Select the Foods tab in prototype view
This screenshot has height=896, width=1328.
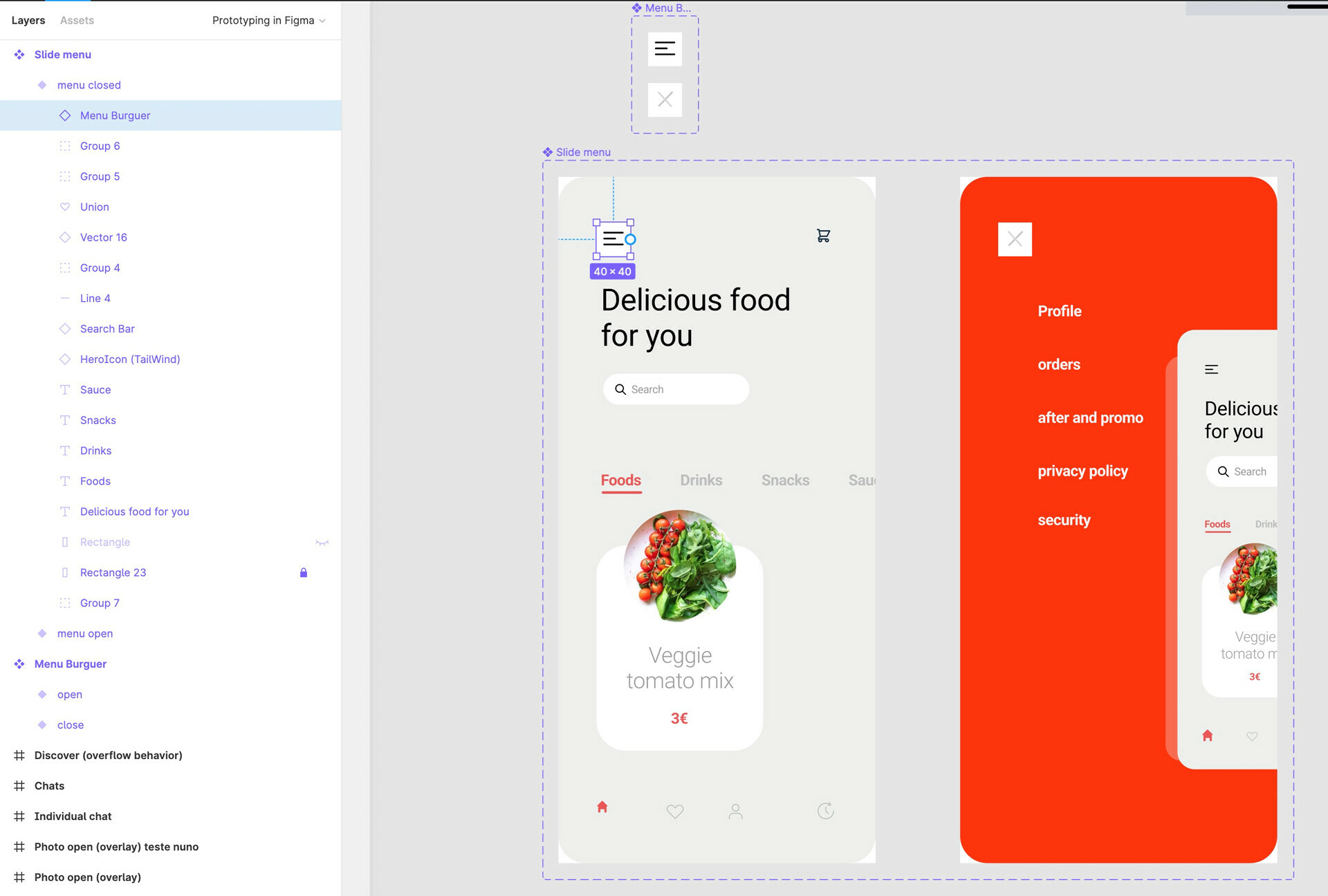coord(621,479)
